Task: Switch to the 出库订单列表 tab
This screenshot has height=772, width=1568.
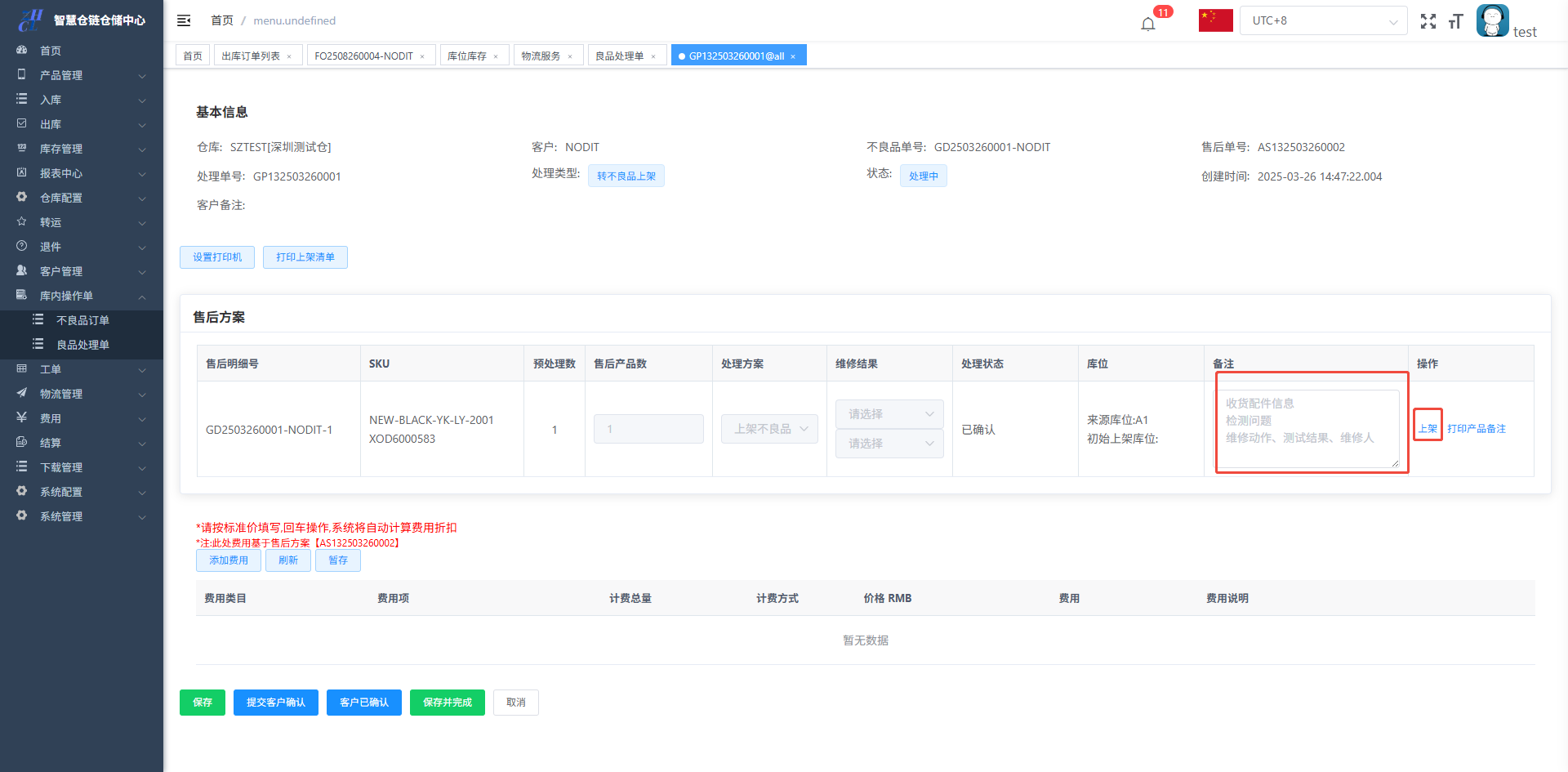Action: 251,56
